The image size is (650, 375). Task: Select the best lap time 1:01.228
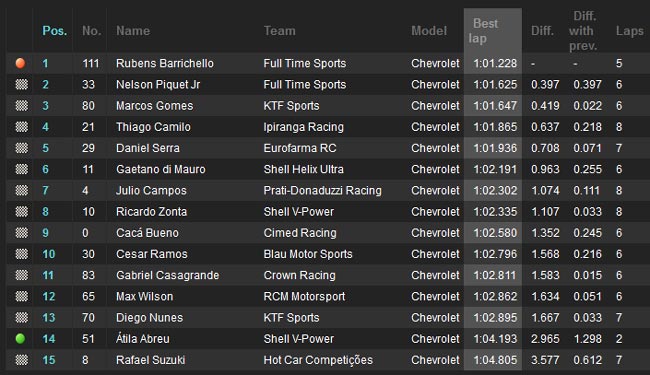[x=495, y=63]
